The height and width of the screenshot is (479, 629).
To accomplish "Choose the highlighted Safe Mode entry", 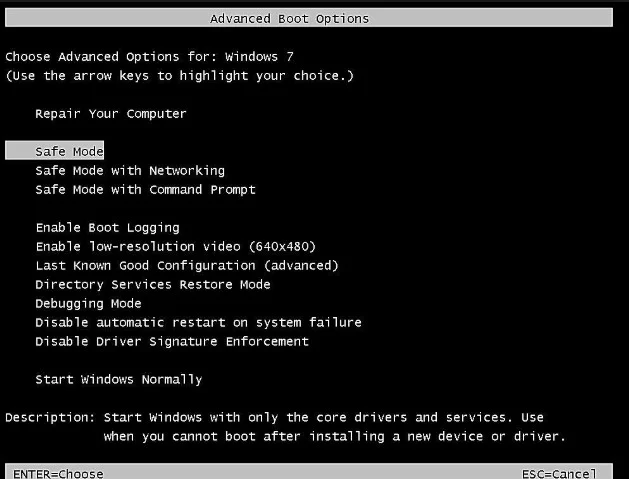I will [55, 150].
